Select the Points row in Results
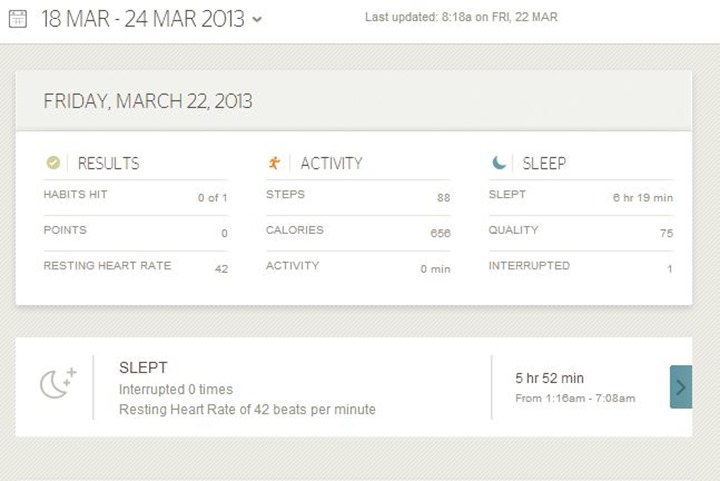Viewport: 720px width, 481px height. point(135,233)
